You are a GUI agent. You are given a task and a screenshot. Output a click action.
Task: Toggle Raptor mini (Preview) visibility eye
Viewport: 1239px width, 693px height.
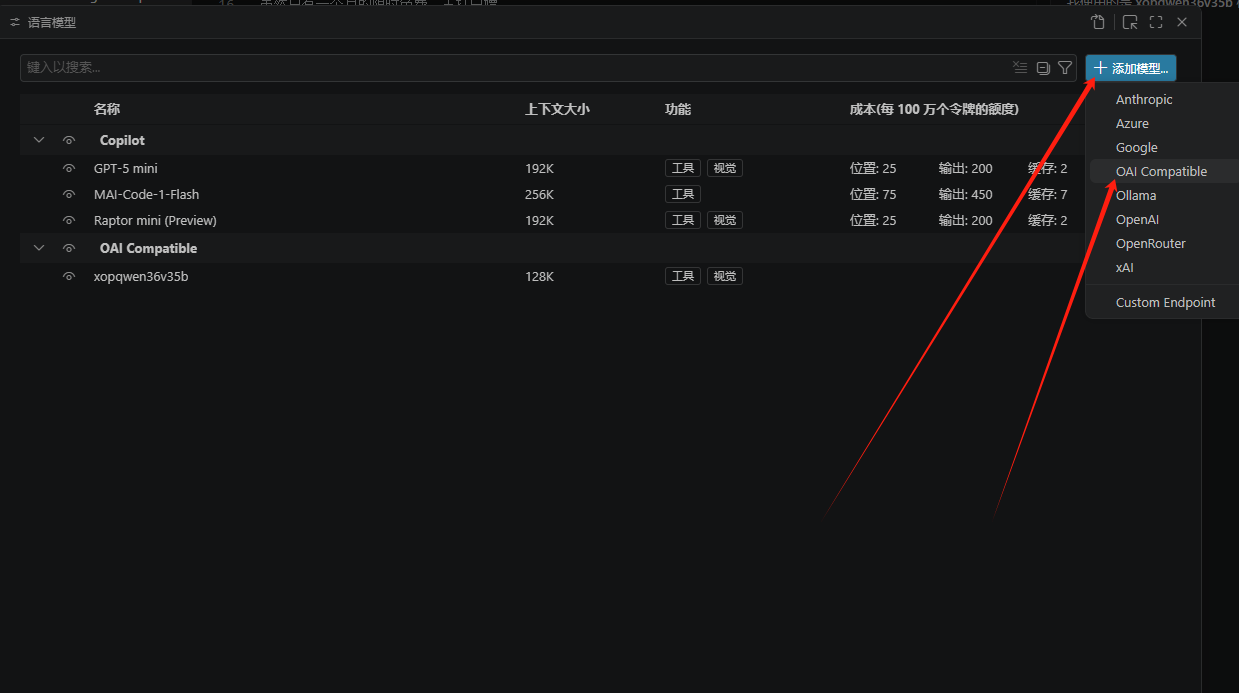point(69,221)
